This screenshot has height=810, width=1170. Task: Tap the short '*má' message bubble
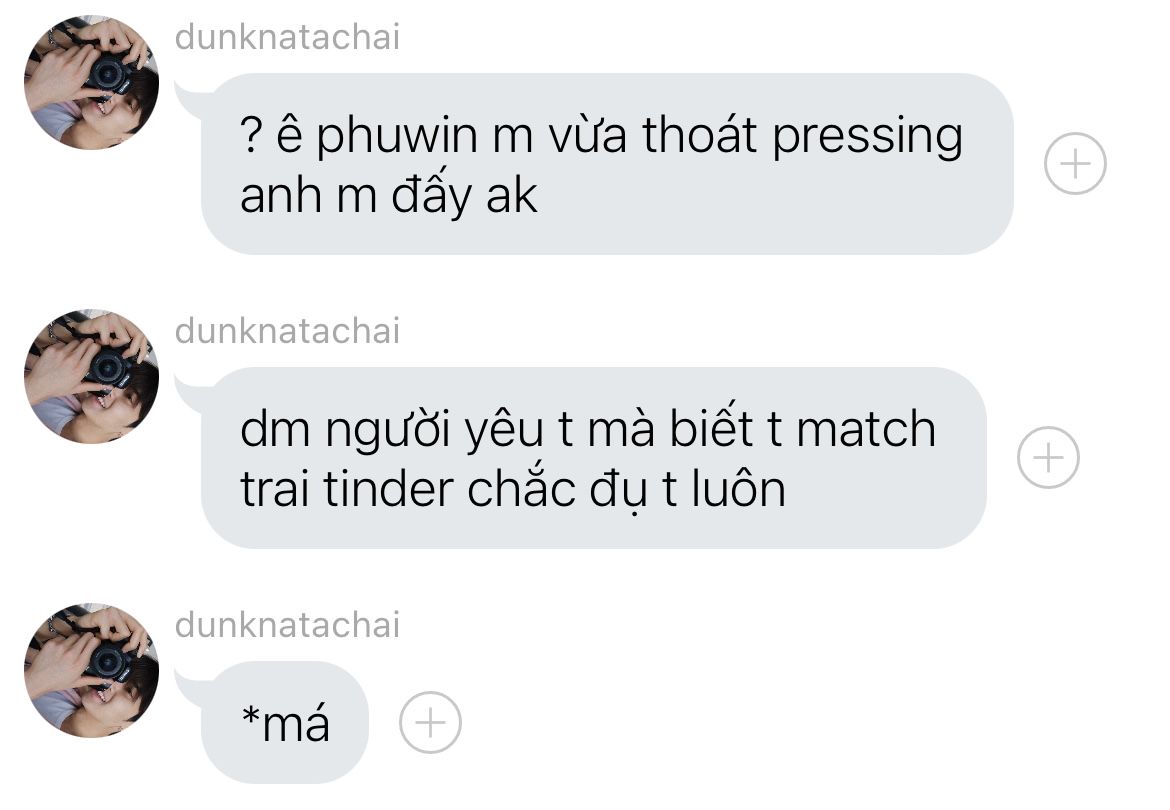[x=284, y=722]
